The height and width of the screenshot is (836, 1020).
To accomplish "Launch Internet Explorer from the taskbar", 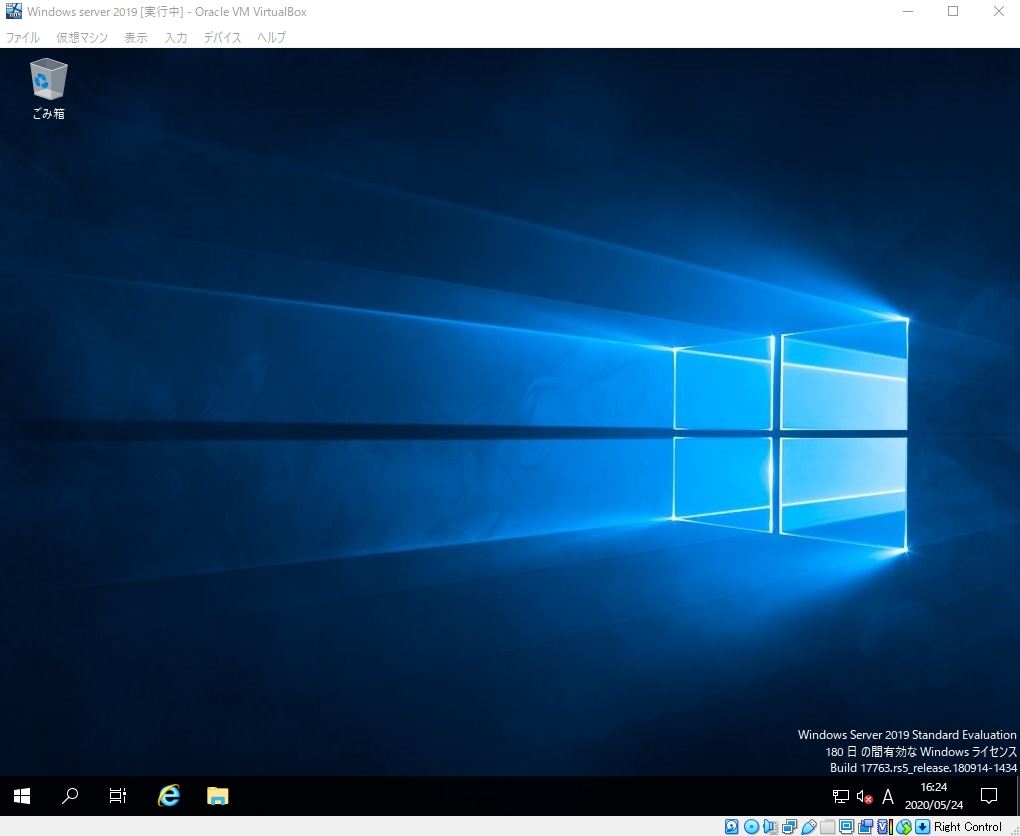I will pos(169,796).
